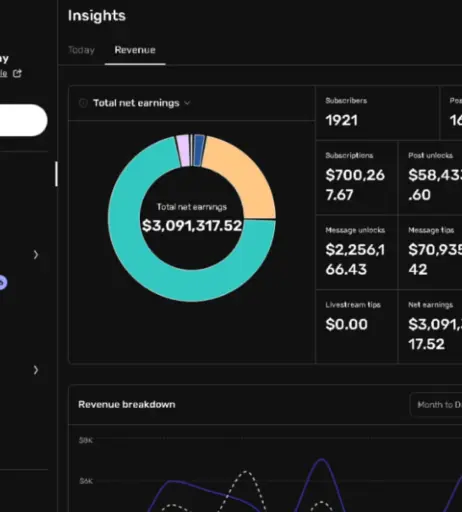Select the blue donut chart segment
The height and width of the screenshot is (512, 462).
coord(199,150)
